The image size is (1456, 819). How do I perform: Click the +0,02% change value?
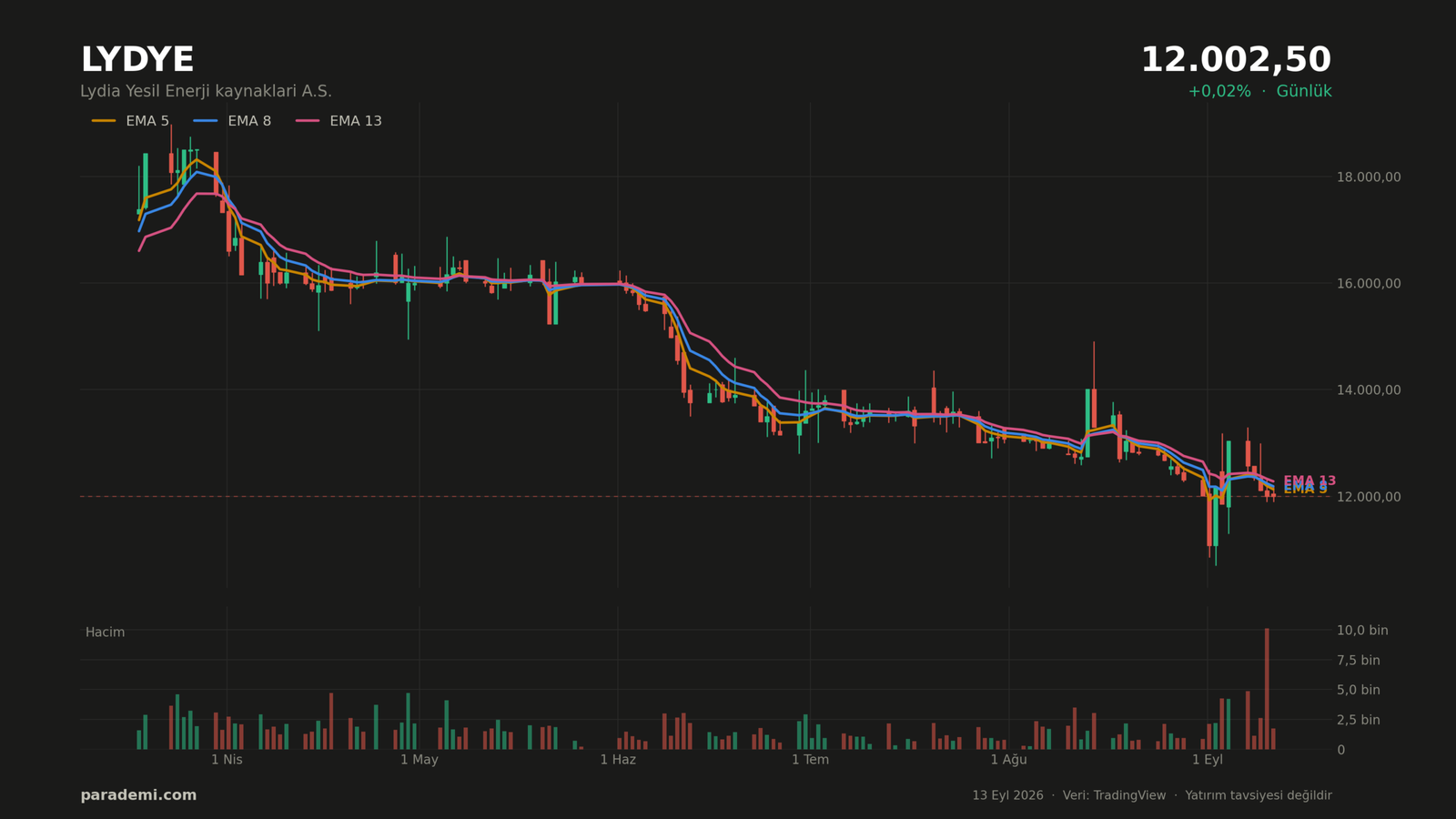[x=1219, y=92]
